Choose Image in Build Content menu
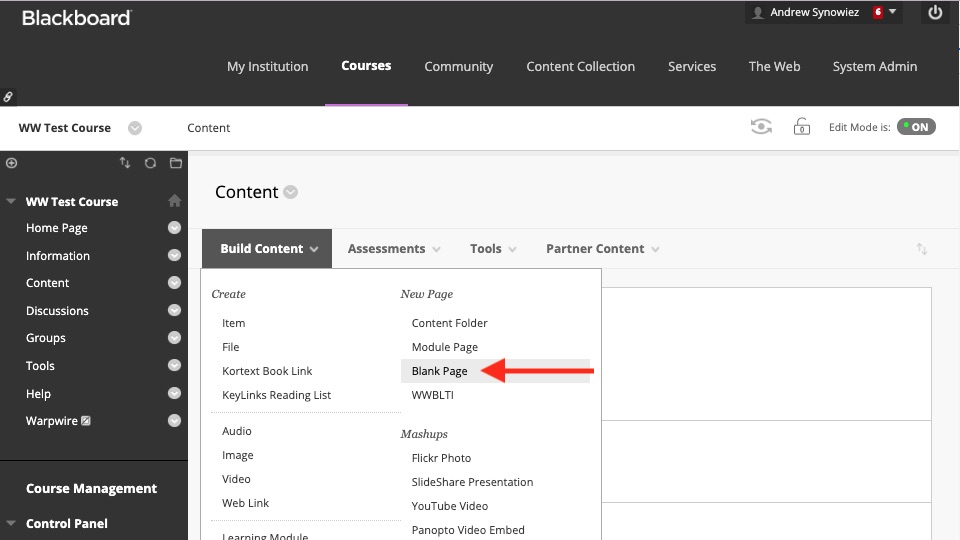960x540 pixels. [x=238, y=455]
